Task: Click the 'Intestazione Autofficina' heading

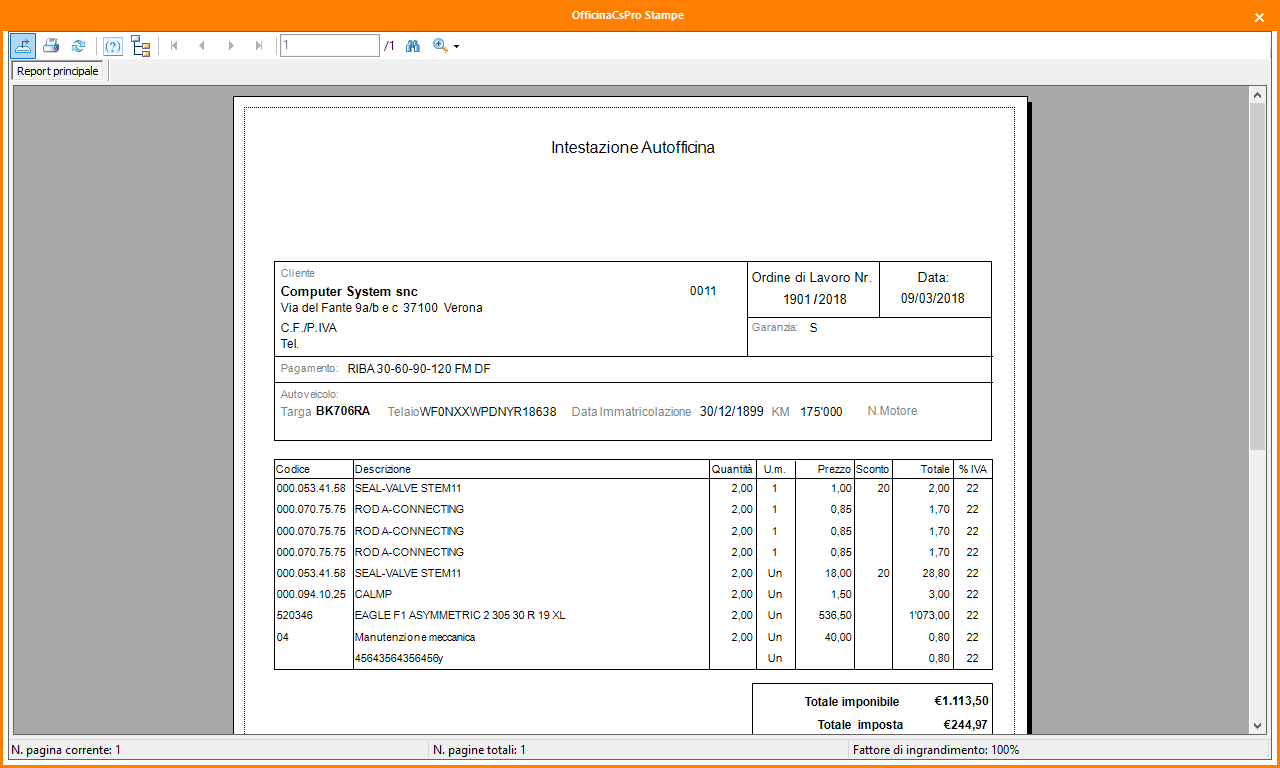Action: click(633, 148)
